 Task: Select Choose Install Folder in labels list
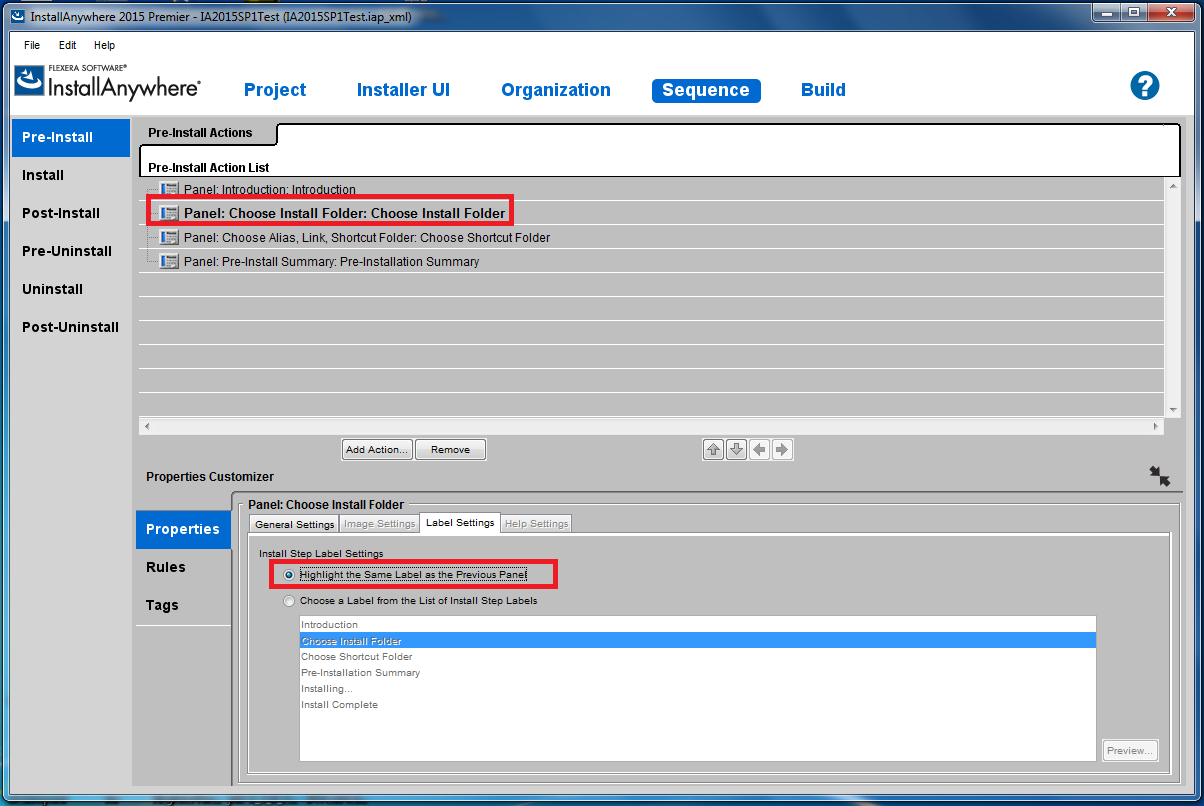(x=698, y=641)
